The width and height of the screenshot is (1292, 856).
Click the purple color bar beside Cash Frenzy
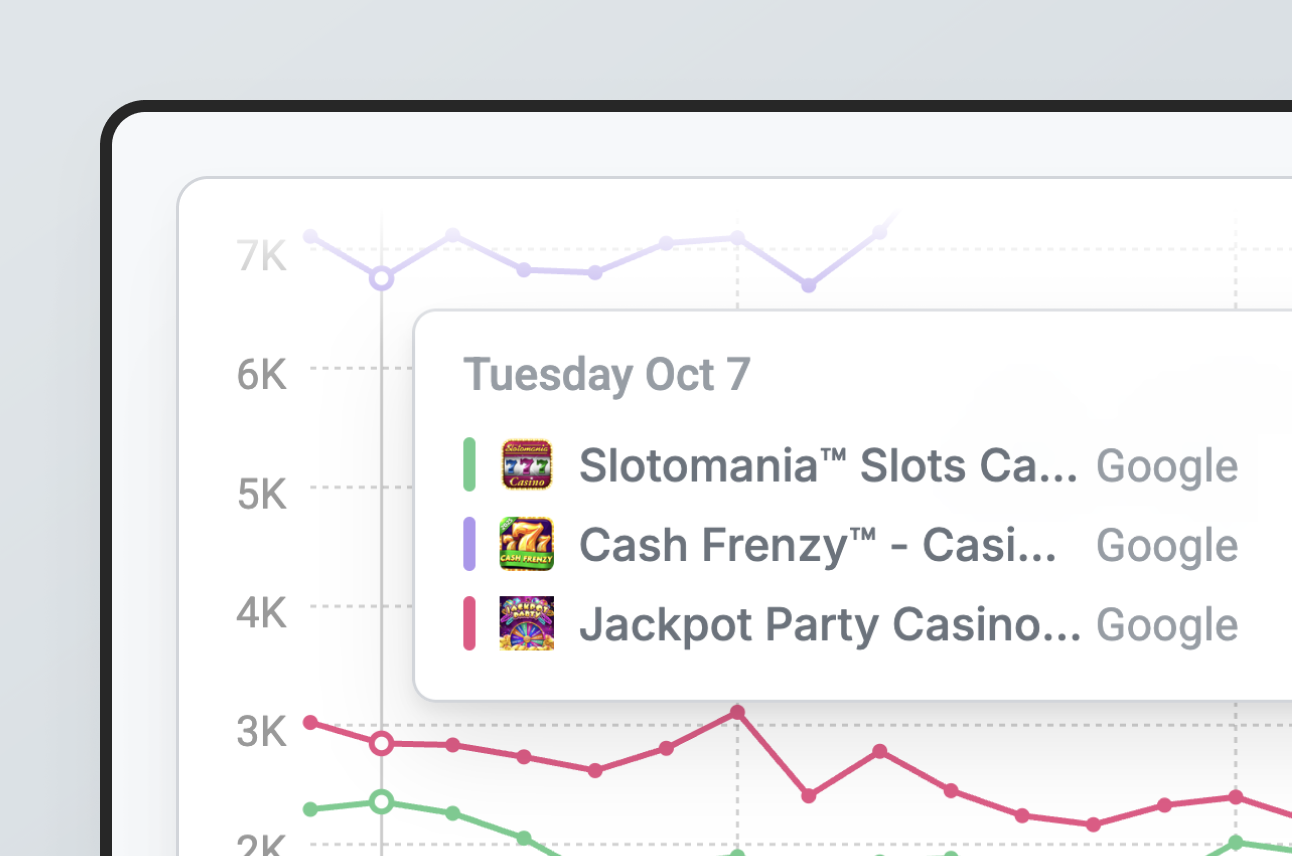(469, 545)
